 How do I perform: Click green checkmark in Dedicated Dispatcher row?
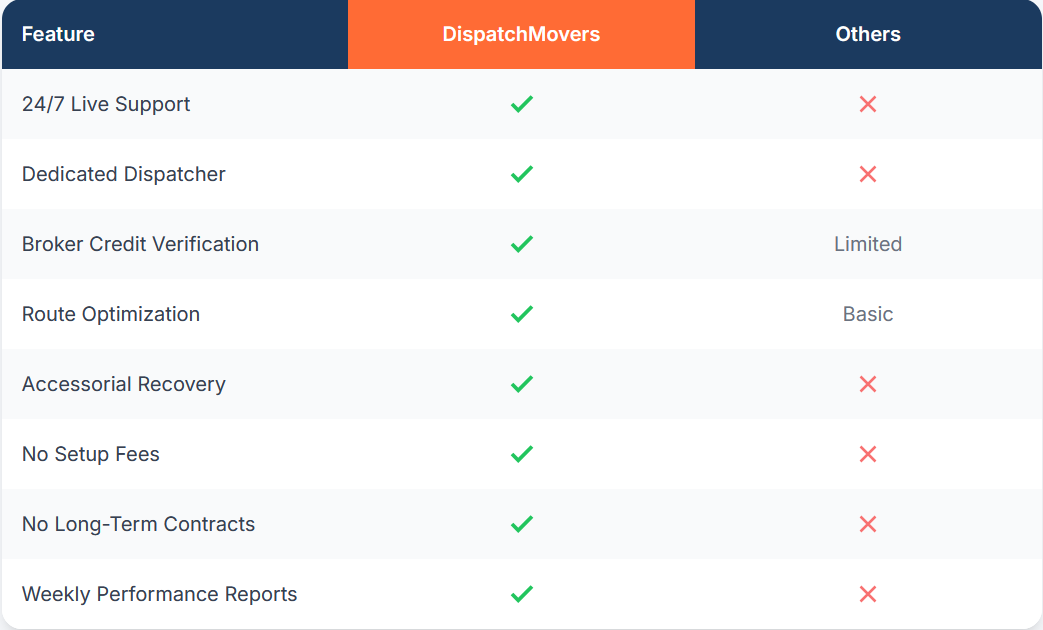pos(521,174)
